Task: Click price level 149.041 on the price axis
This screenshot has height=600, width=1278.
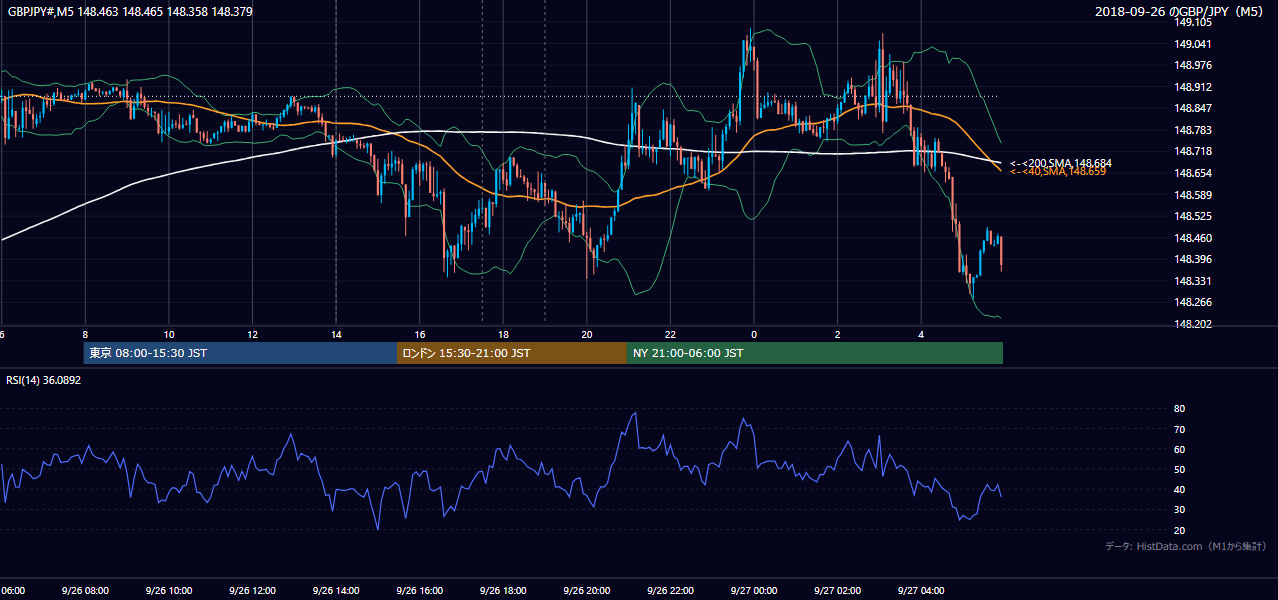Action: point(1193,44)
